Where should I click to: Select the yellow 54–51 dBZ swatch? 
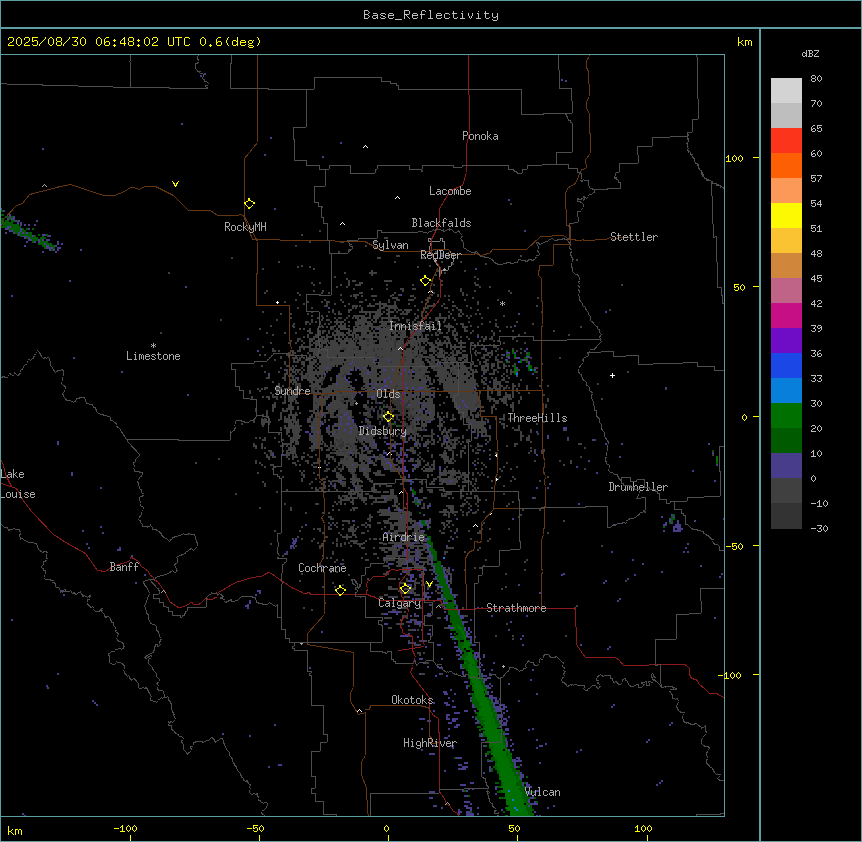(786, 215)
